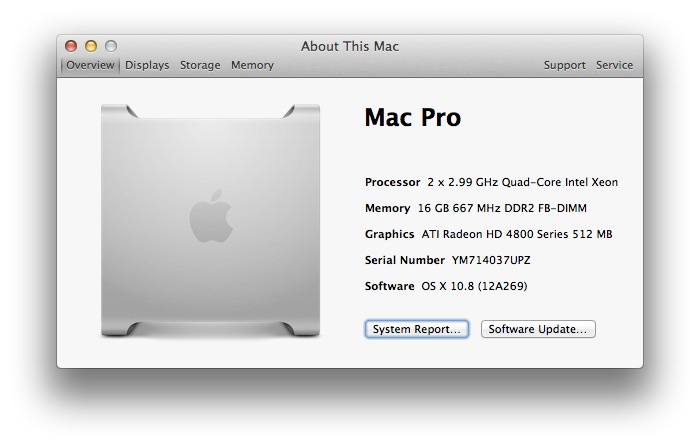Open the System Report button
The image size is (700, 447).
pyautogui.click(x=417, y=329)
